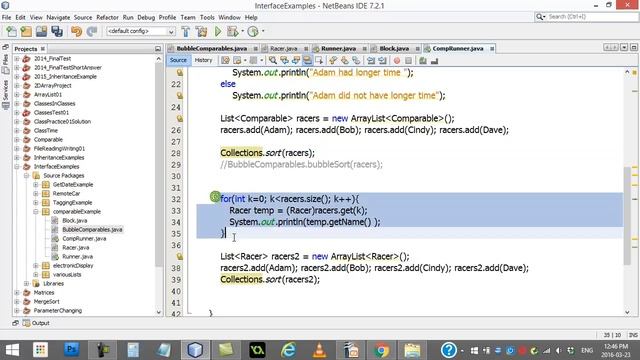
Task: Click the ENG language indicator
Action: pyautogui.click(x=587, y=350)
